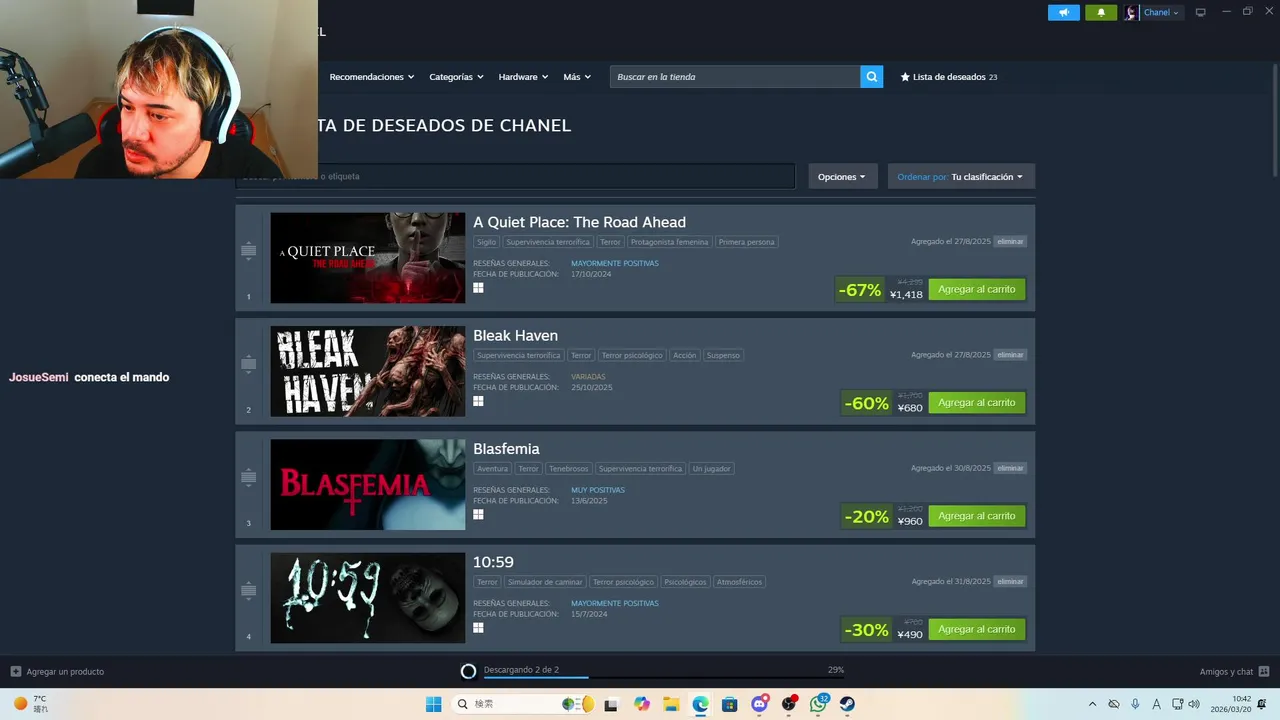The width and height of the screenshot is (1280, 720).
Task: Select the Terror psicológico tag on Bleak Haven
Action: point(632,355)
